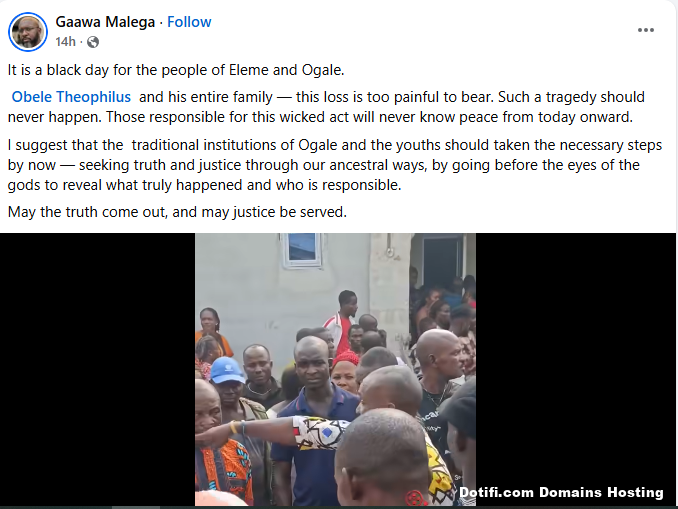The height and width of the screenshot is (509, 678).
Task: Click the black letterbox area left of video
Action: 97,369
